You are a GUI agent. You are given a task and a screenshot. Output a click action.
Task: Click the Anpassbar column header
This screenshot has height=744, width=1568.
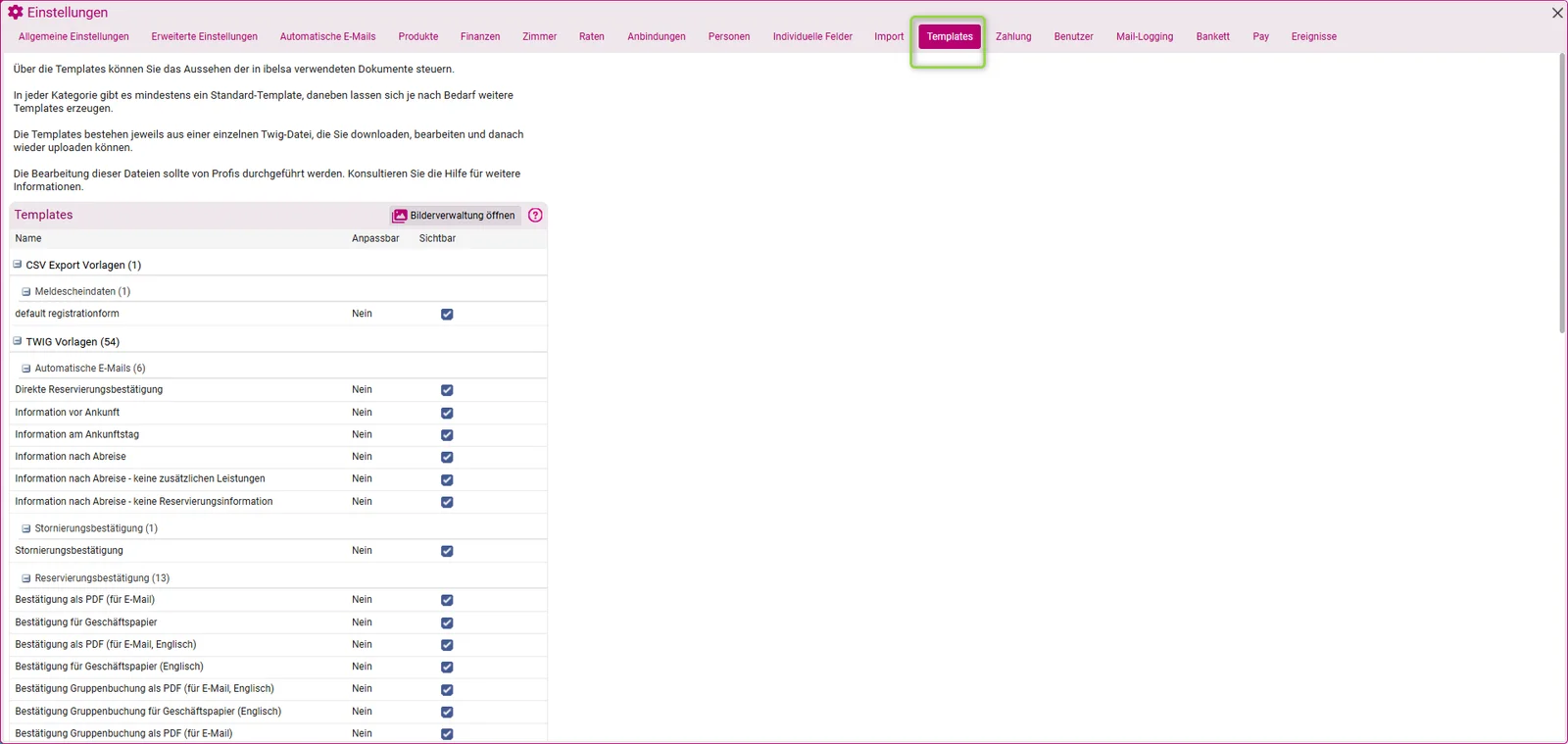(375, 239)
